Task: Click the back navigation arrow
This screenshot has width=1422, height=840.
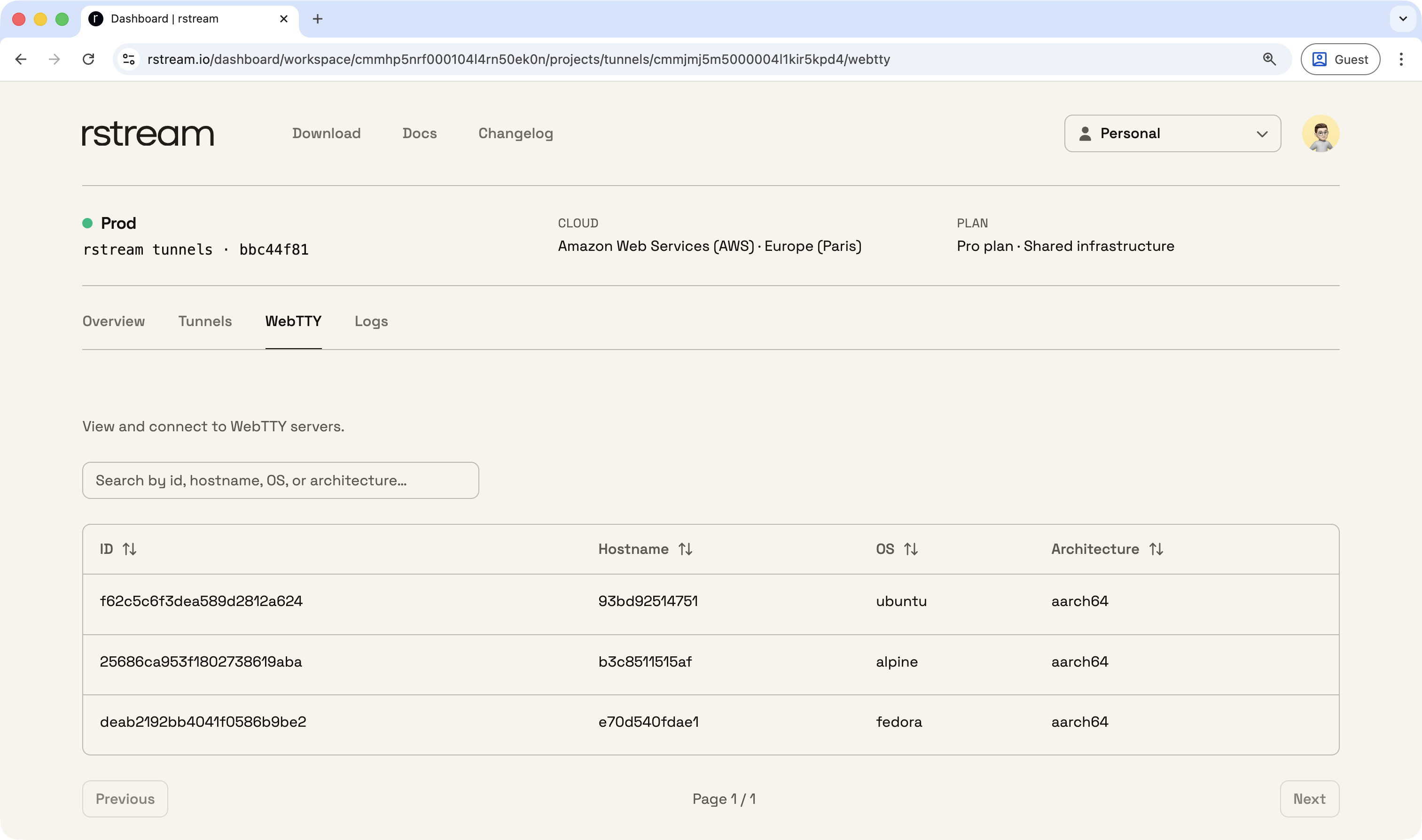Action: [20, 59]
